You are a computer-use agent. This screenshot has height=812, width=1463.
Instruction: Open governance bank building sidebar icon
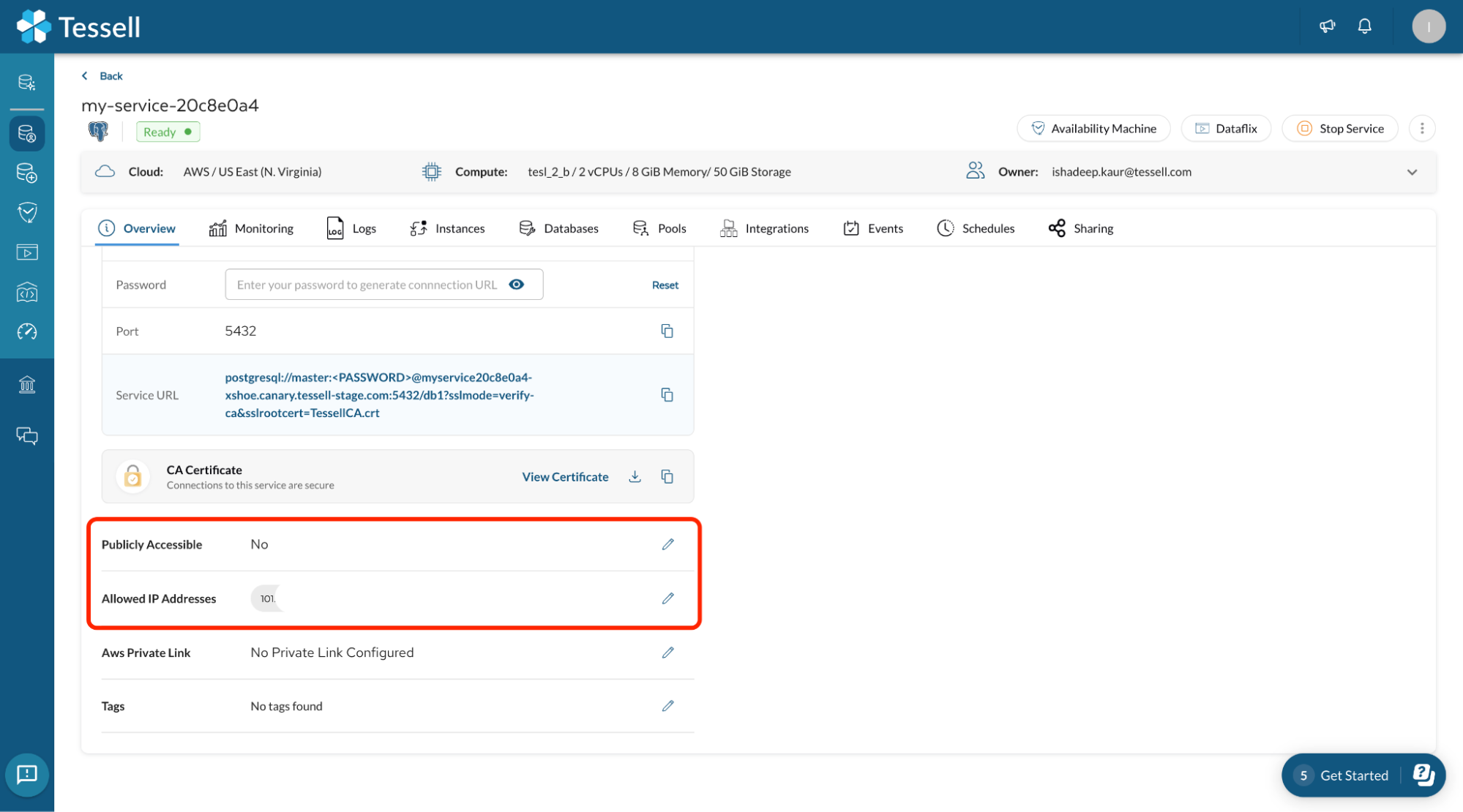point(27,384)
